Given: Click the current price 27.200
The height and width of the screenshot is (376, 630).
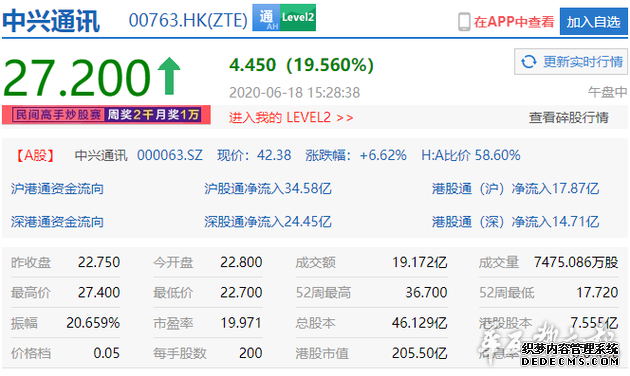Looking at the screenshot, I should click(x=77, y=78).
